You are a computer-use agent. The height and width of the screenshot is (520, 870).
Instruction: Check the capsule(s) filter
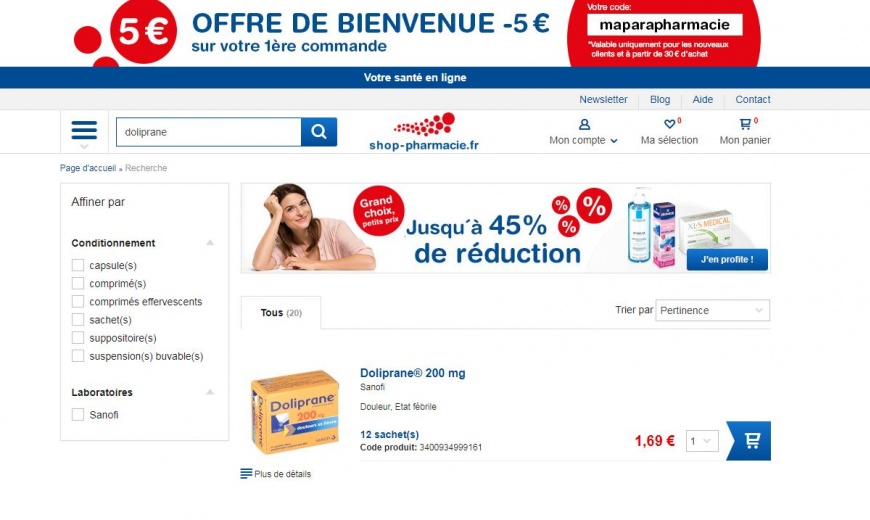point(78,265)
